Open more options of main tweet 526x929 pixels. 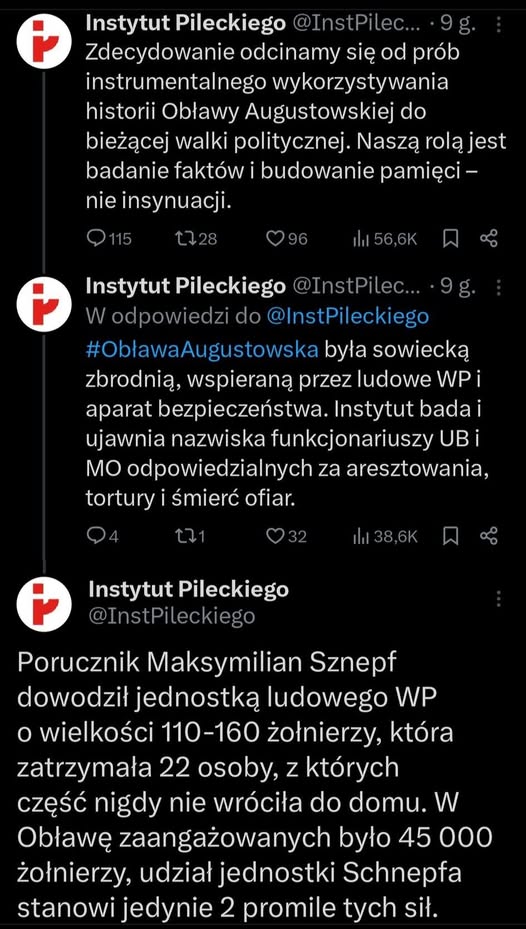[498, 599]
